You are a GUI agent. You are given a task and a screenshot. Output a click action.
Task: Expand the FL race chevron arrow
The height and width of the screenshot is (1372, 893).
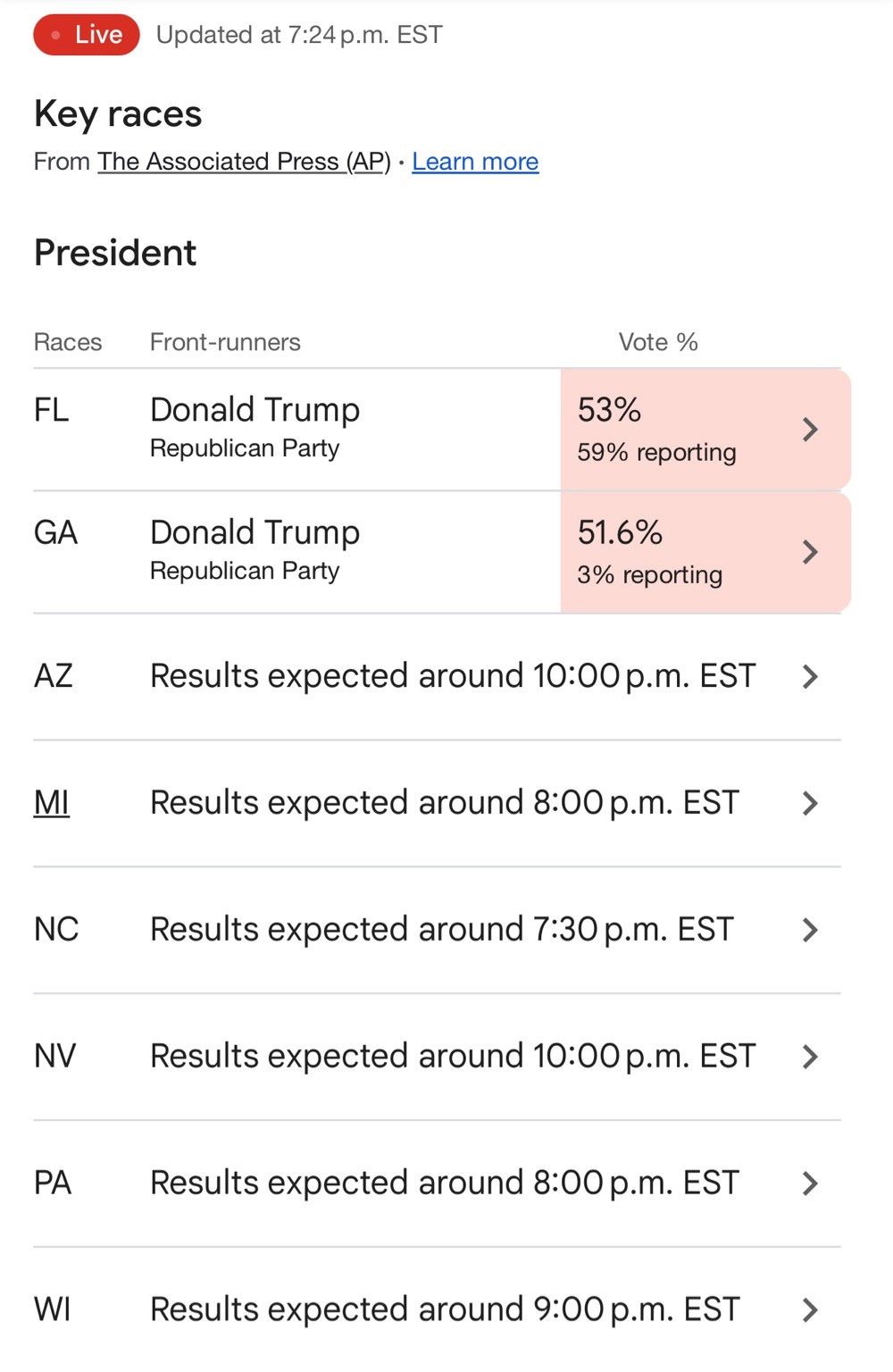(x=810, y=430)
